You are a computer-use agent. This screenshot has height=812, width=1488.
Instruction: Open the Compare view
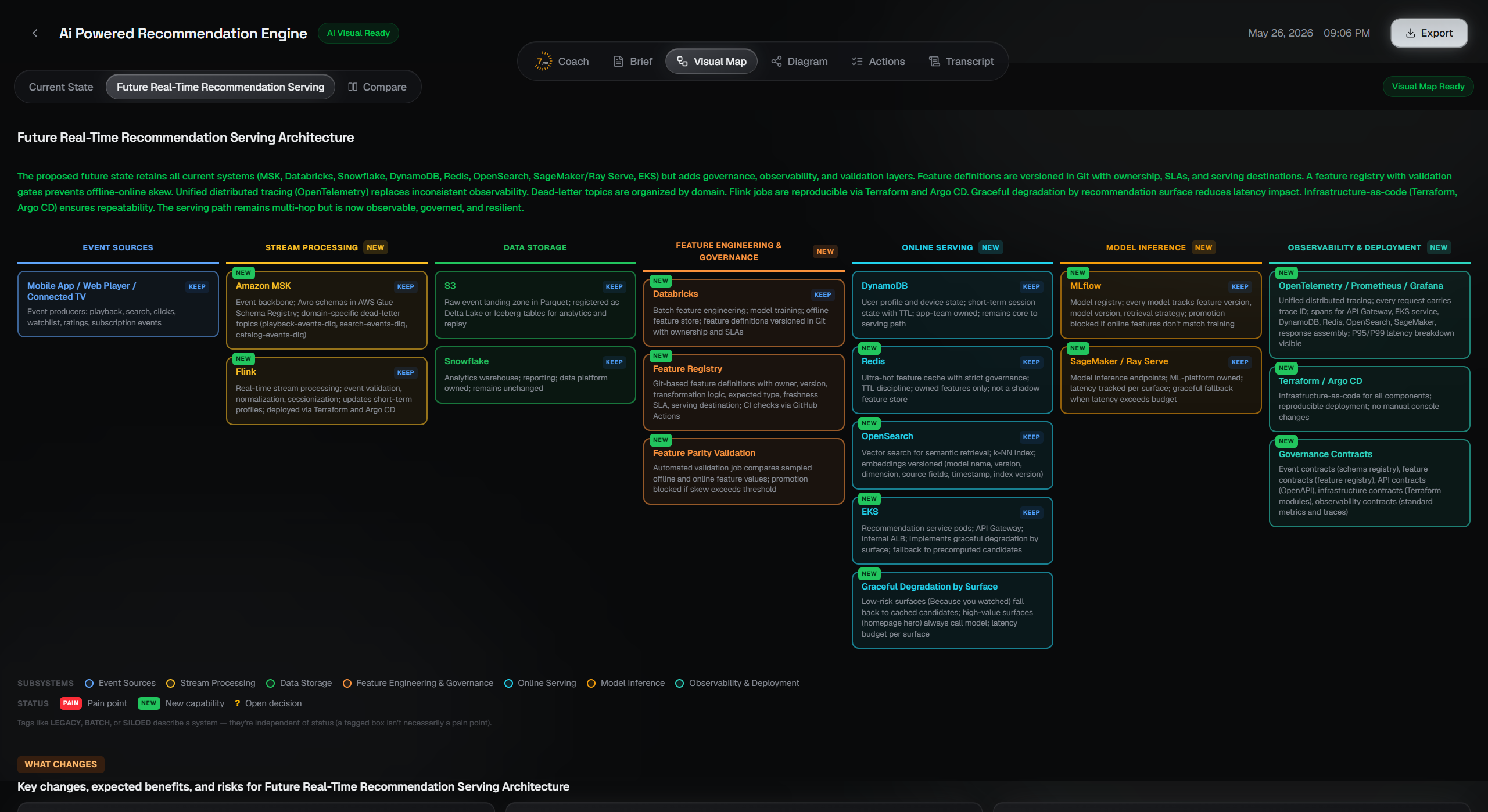tap(377, 87)
